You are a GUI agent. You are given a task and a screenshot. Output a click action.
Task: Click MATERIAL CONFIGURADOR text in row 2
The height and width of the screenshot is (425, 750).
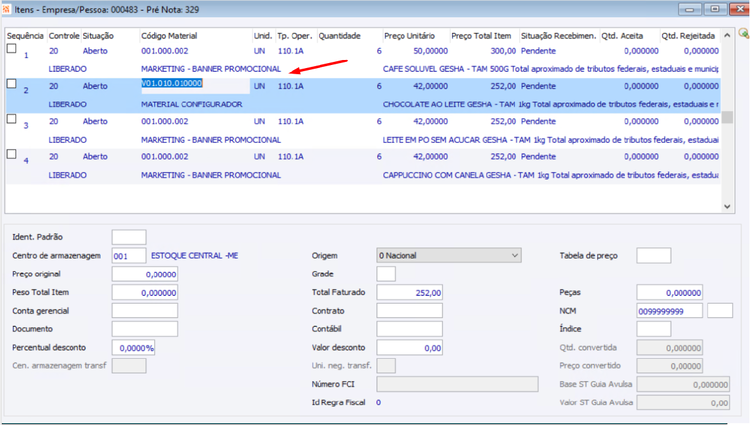click(192, 104)
